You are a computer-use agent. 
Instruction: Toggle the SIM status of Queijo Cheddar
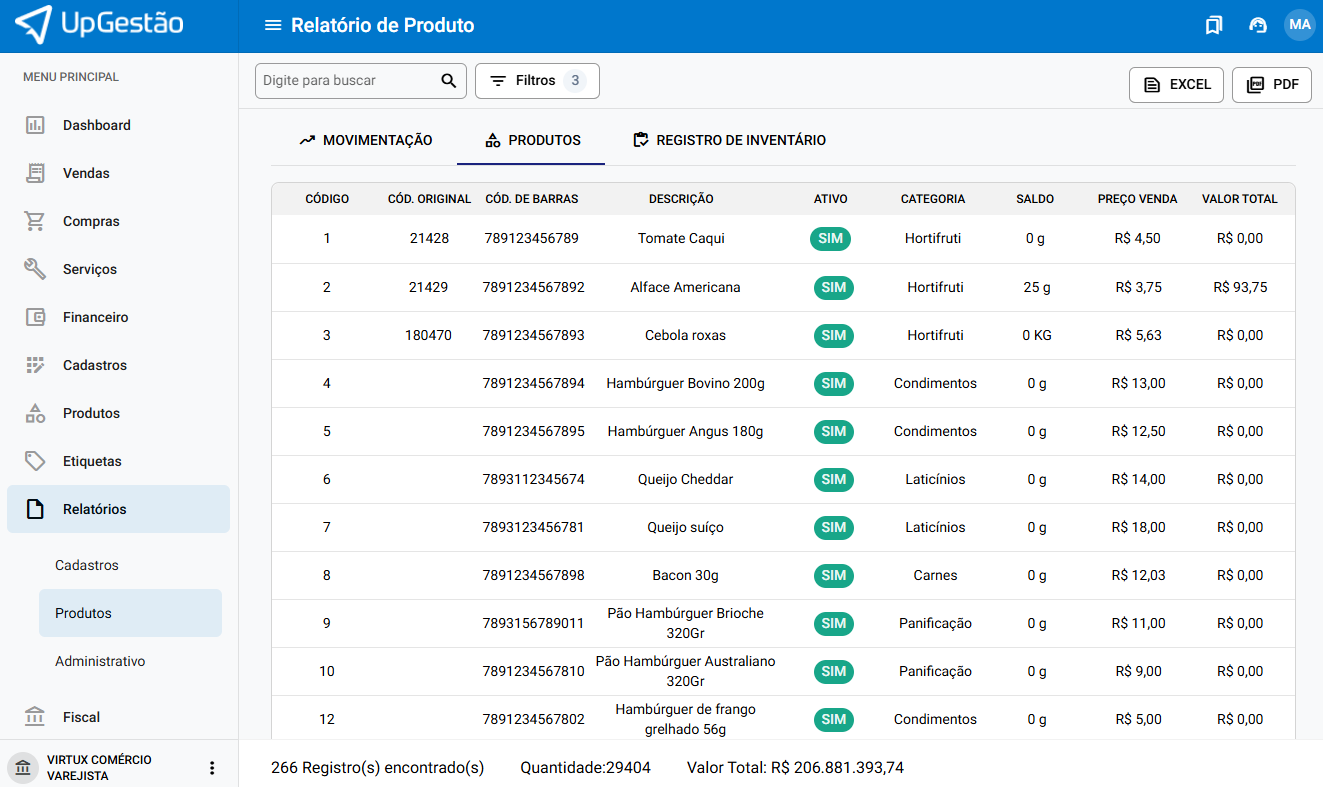coord(833,479)
